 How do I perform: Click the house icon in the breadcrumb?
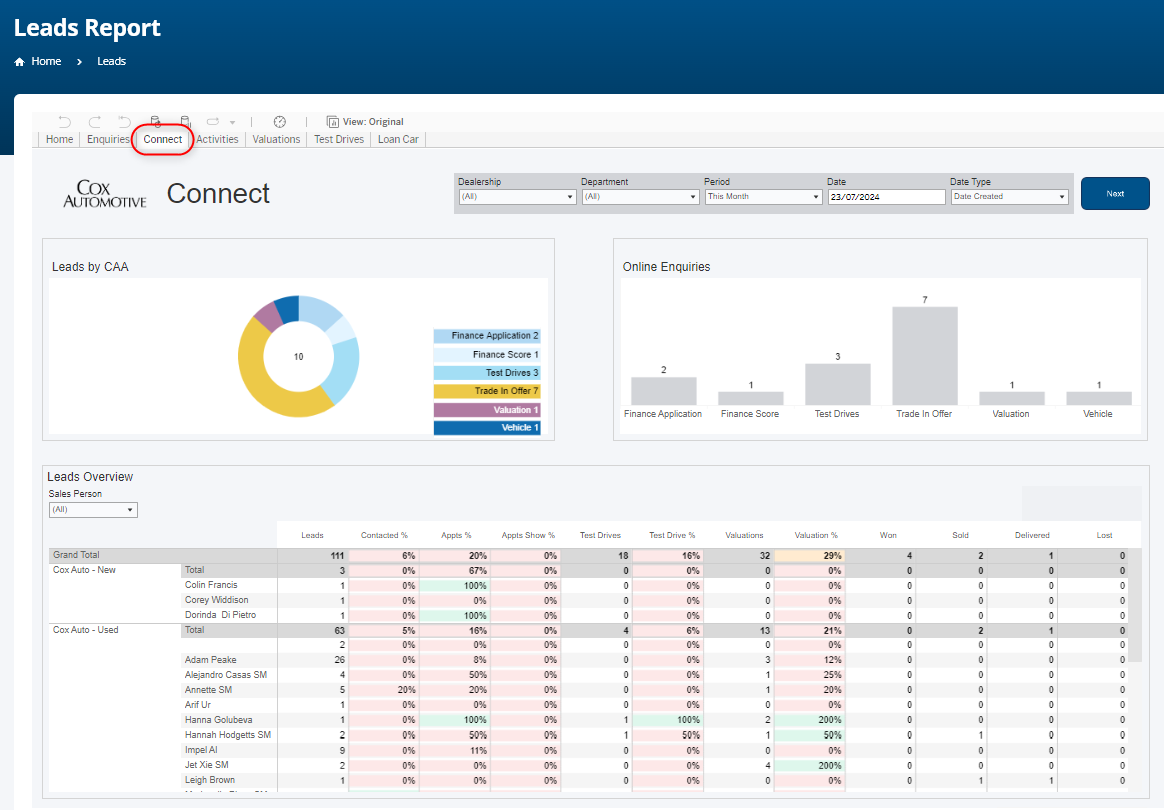tap(19, 62)
